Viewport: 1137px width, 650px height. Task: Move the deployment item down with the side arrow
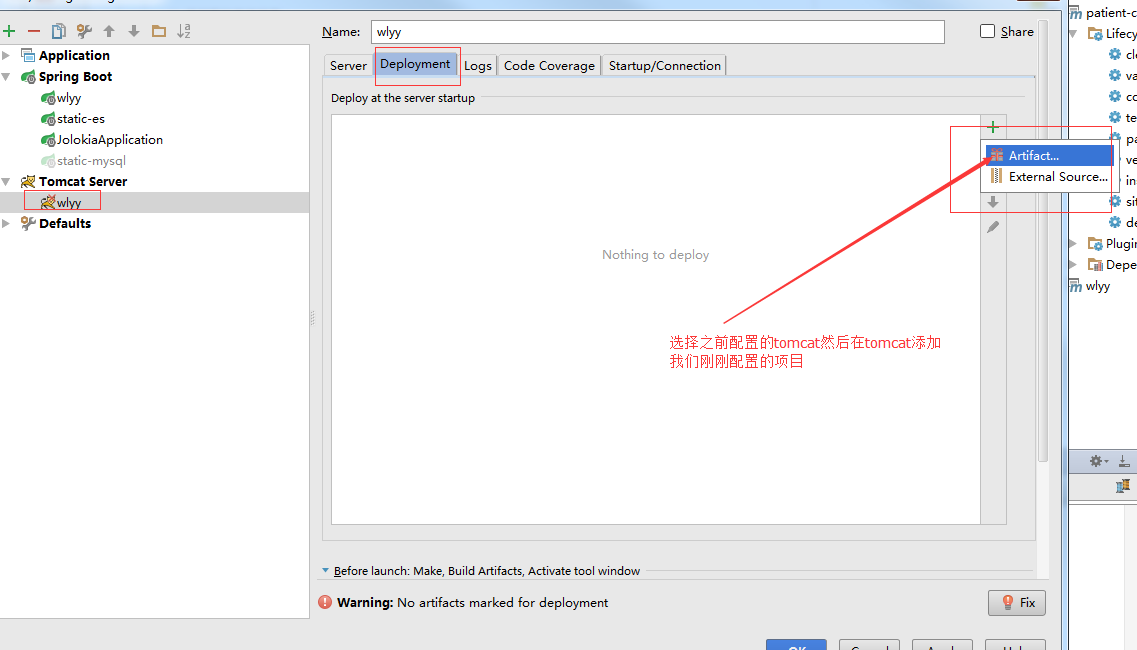tap(993, 202)
